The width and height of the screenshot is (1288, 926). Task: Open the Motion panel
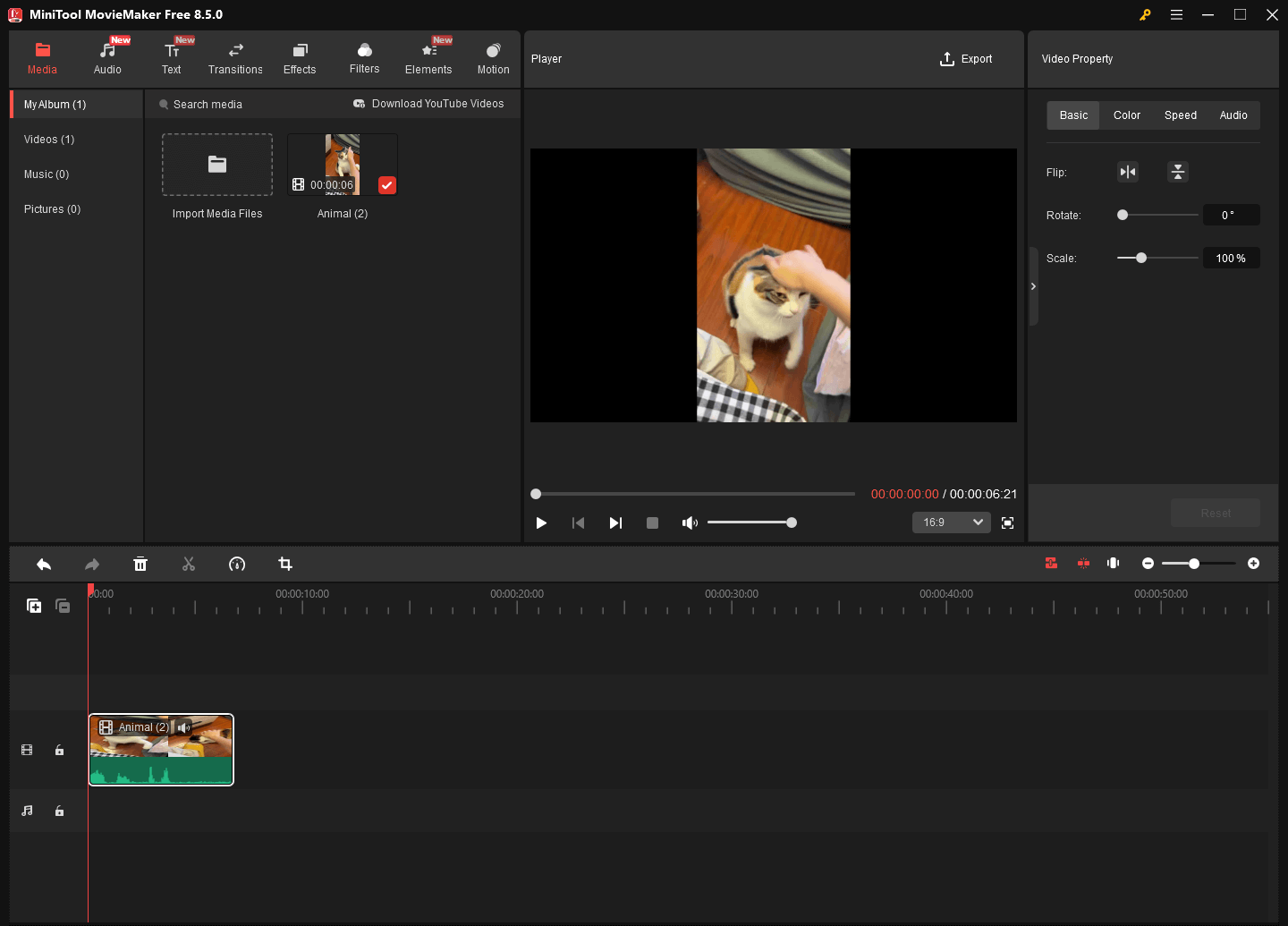(493, 56)
